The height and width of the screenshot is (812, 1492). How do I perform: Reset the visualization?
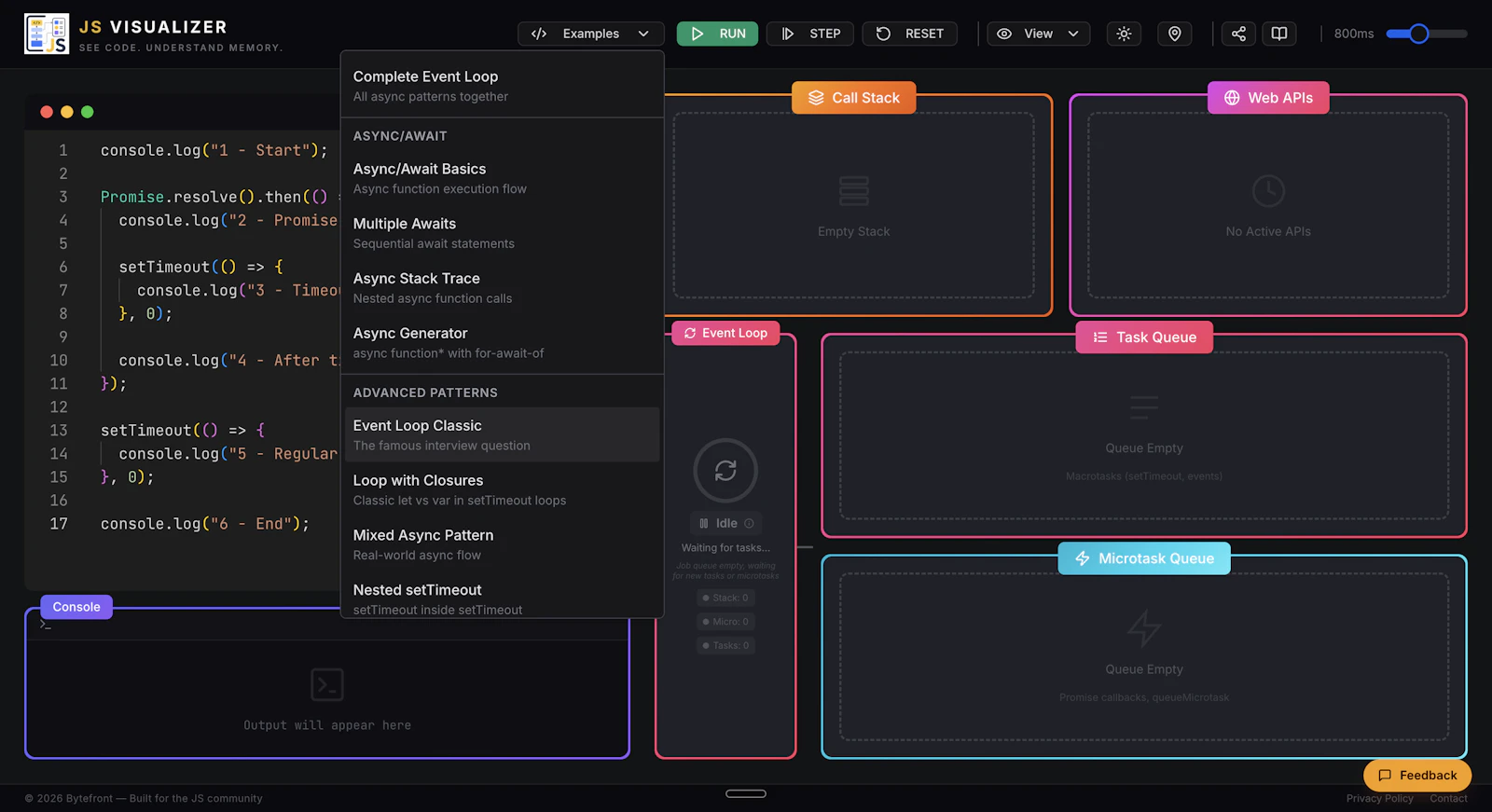tap(909, 34)
